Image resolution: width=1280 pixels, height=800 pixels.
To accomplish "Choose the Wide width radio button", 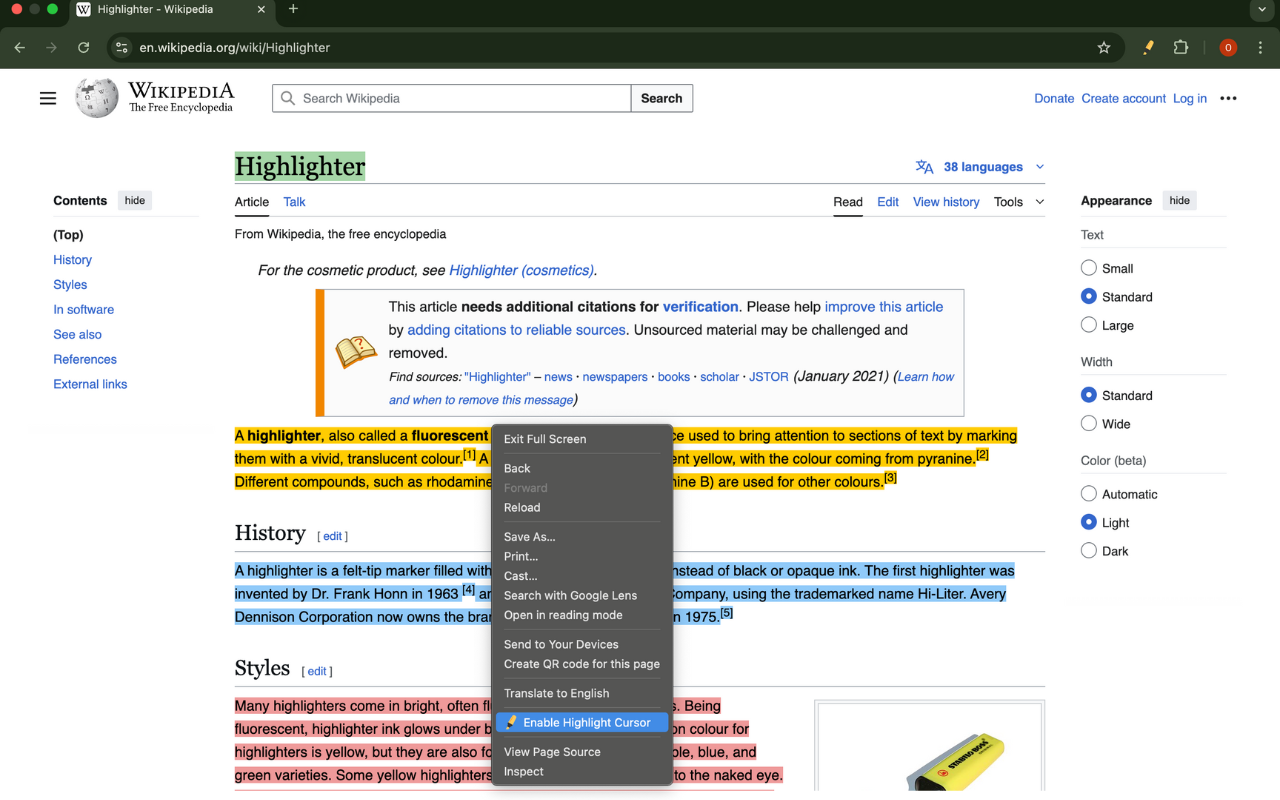I will (1089, 424).
